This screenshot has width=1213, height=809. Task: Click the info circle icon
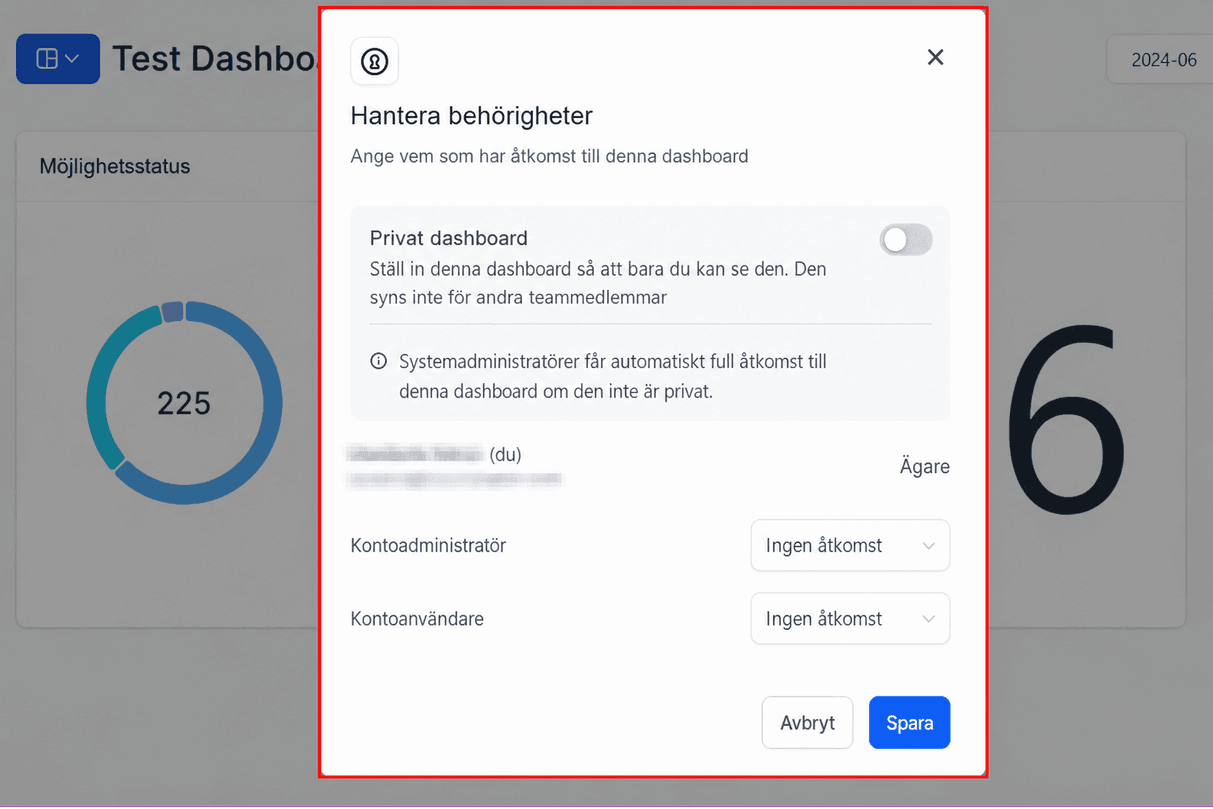coord(378,361)
